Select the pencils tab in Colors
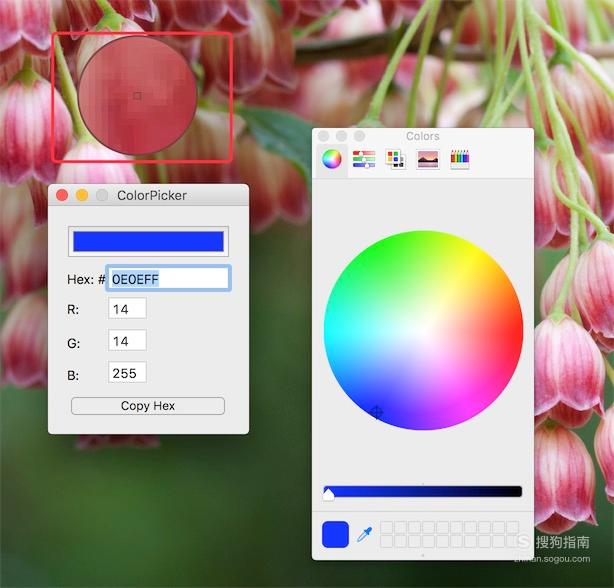This screenshot has height=588, width=614. coord(460,159)
